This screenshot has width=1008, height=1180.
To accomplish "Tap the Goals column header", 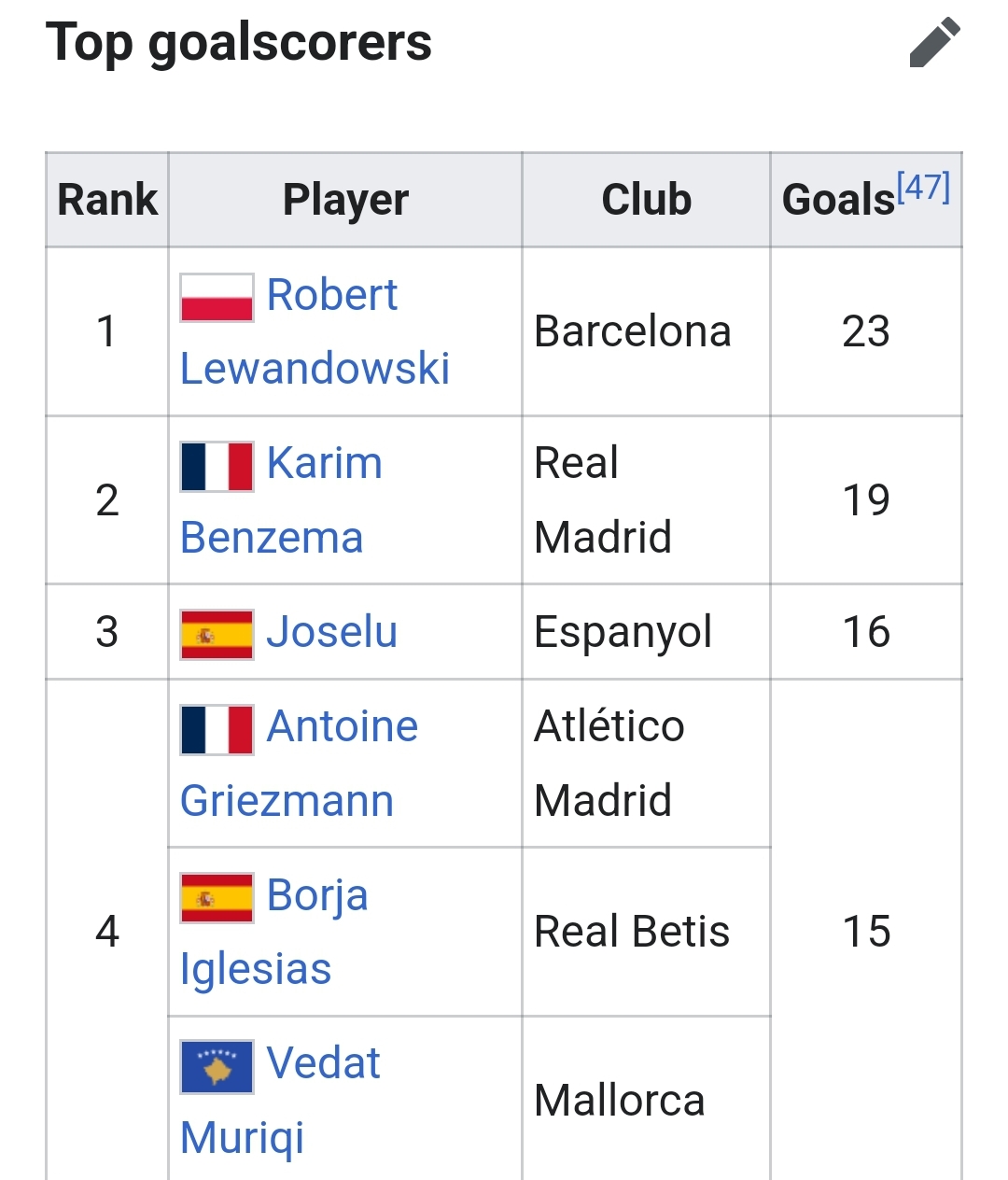I will [866, 200].
